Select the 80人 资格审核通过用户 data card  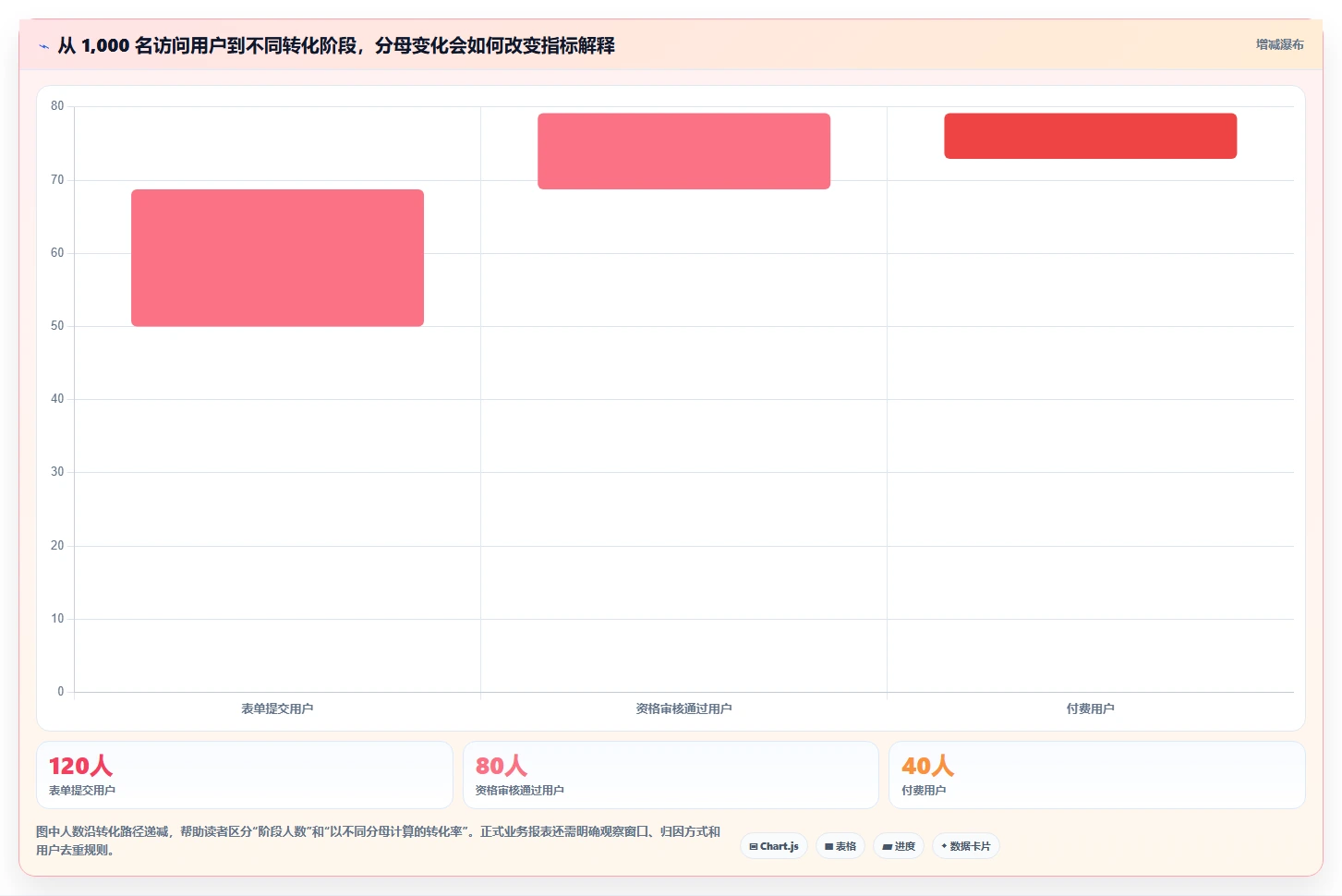(x=671, y=775)
